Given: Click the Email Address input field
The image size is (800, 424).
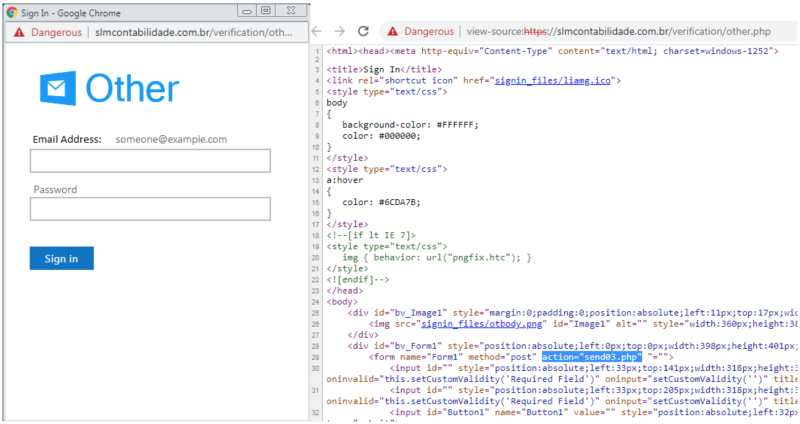Looking at the screenshot, I should point(150,161).
